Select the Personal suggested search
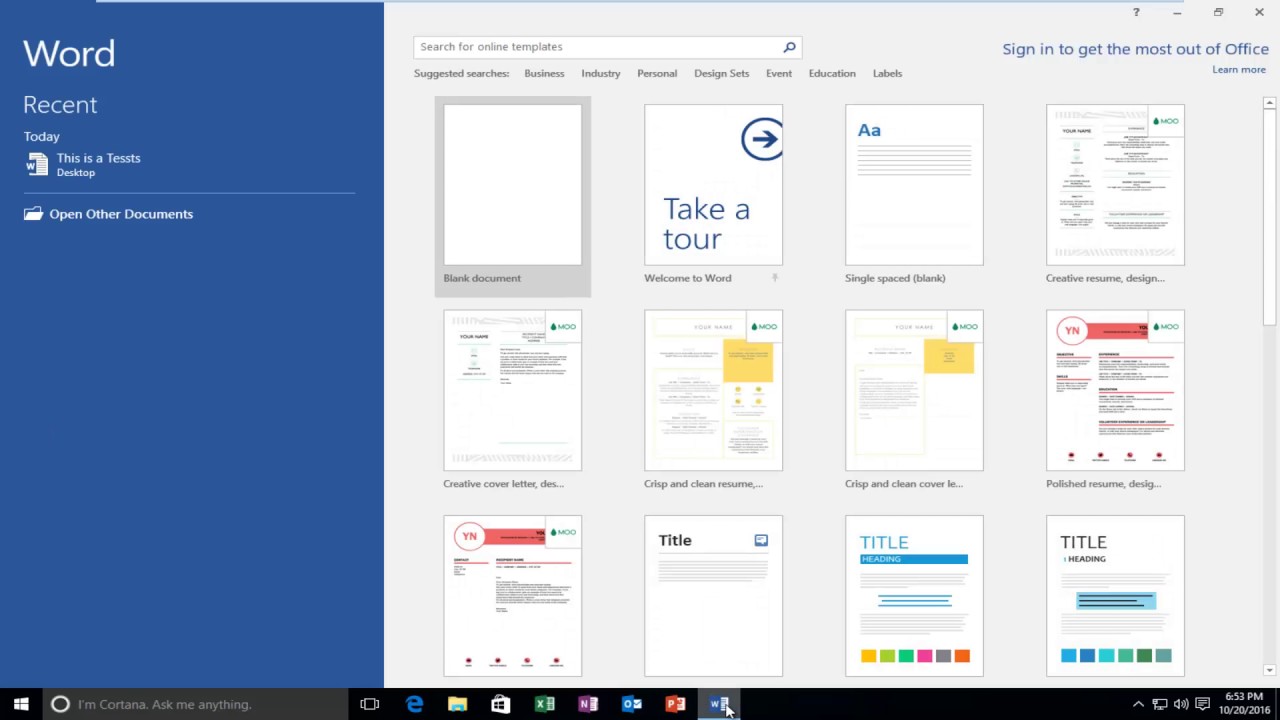This screenshot has width=1280, height=720. pos(657,73)
